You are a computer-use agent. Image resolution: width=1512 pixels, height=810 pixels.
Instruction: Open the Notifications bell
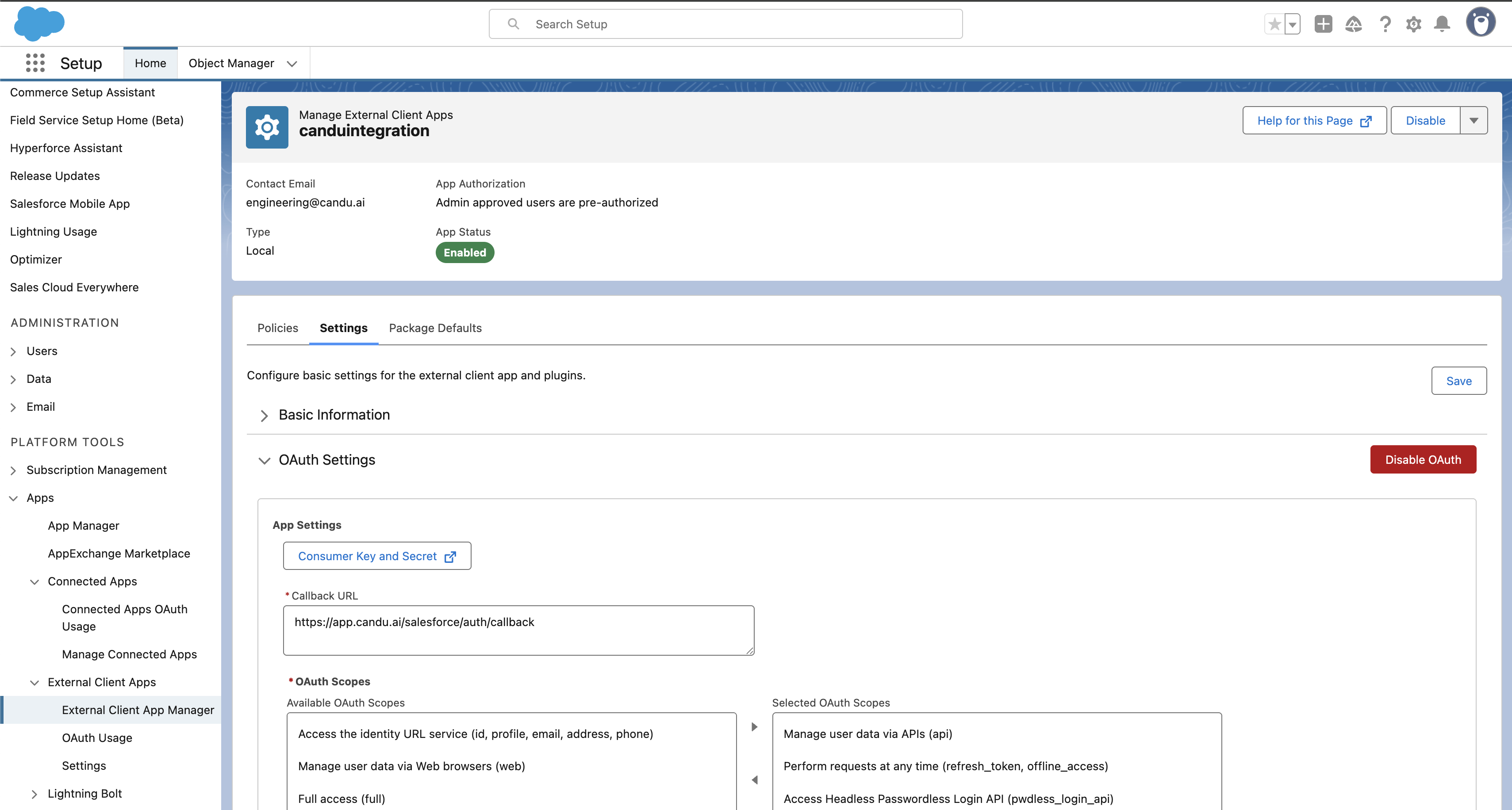1442,24
